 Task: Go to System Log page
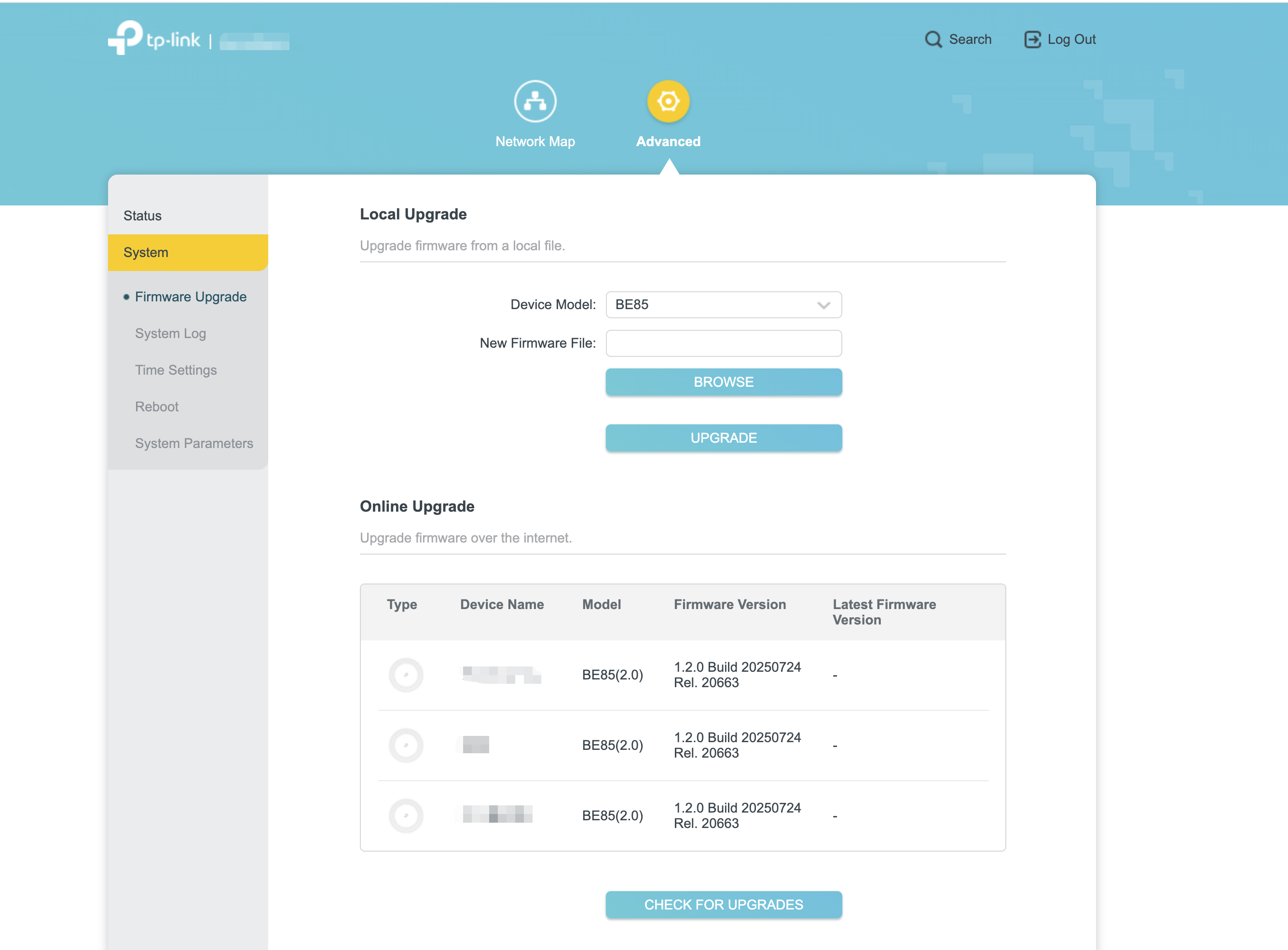pos(170,334)
